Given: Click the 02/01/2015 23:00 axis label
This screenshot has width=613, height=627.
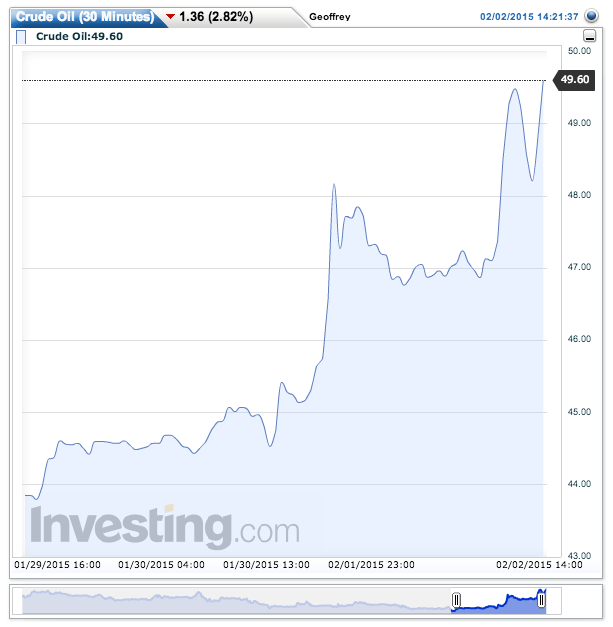Looking at the screenshot, I should coord(371,565).
